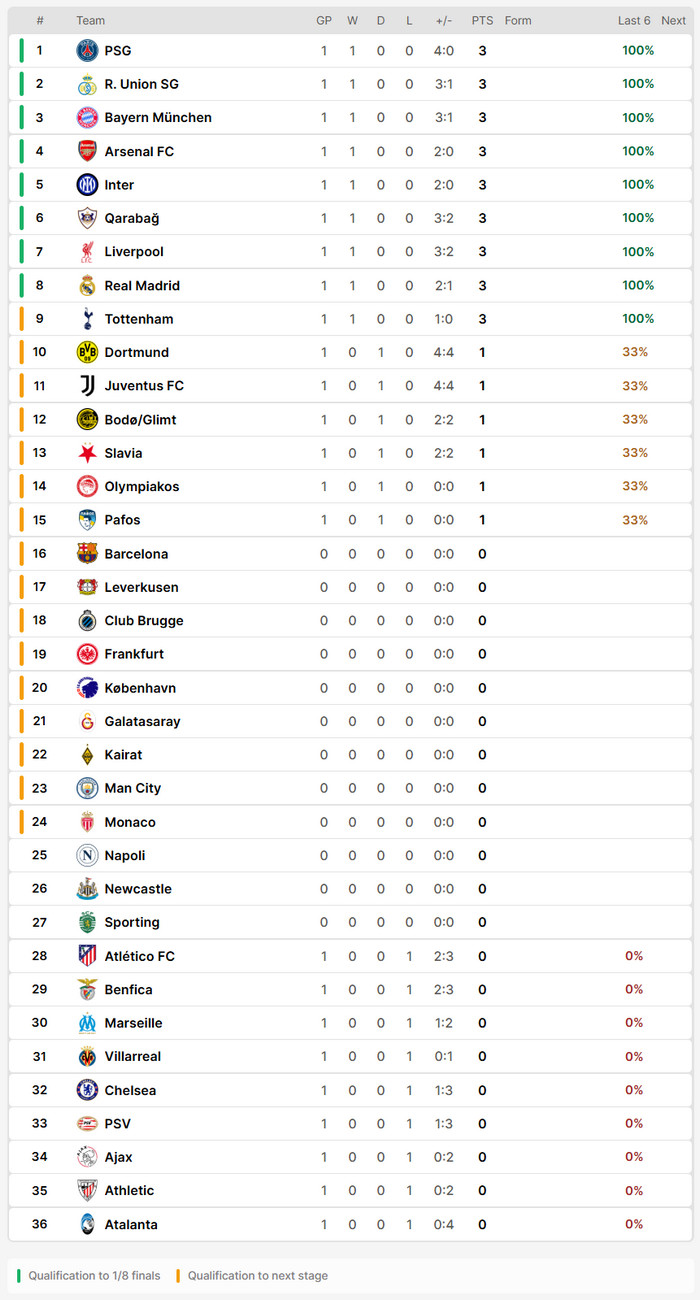
Task: Open the Liverpool team page link
Action: coord(134,252)
